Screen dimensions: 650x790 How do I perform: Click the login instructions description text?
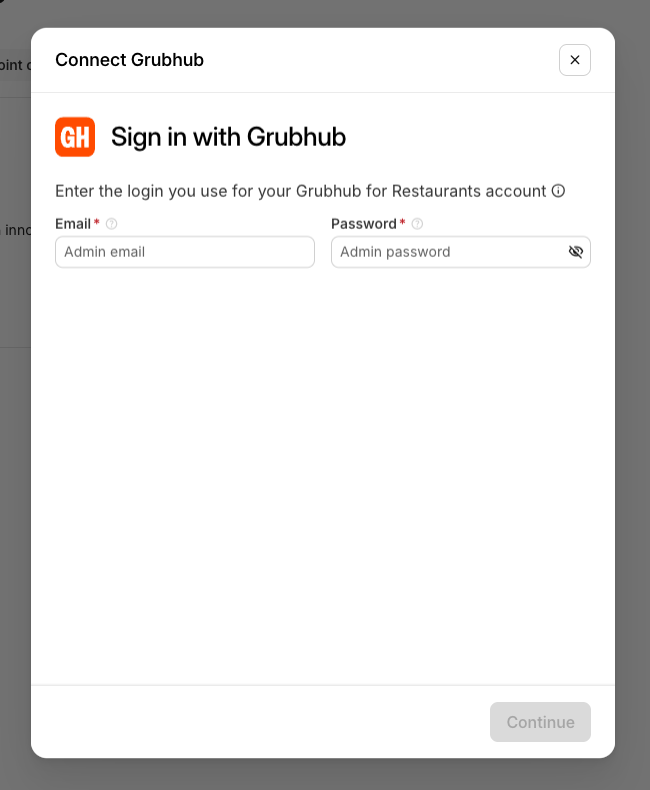[300, 191]
